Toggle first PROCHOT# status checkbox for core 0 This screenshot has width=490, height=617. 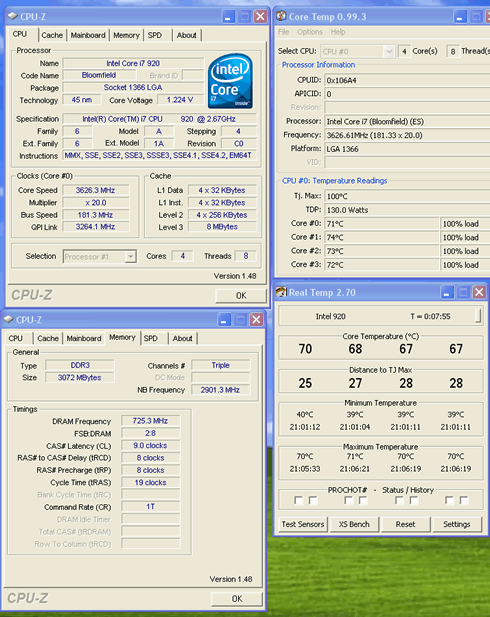298,500
